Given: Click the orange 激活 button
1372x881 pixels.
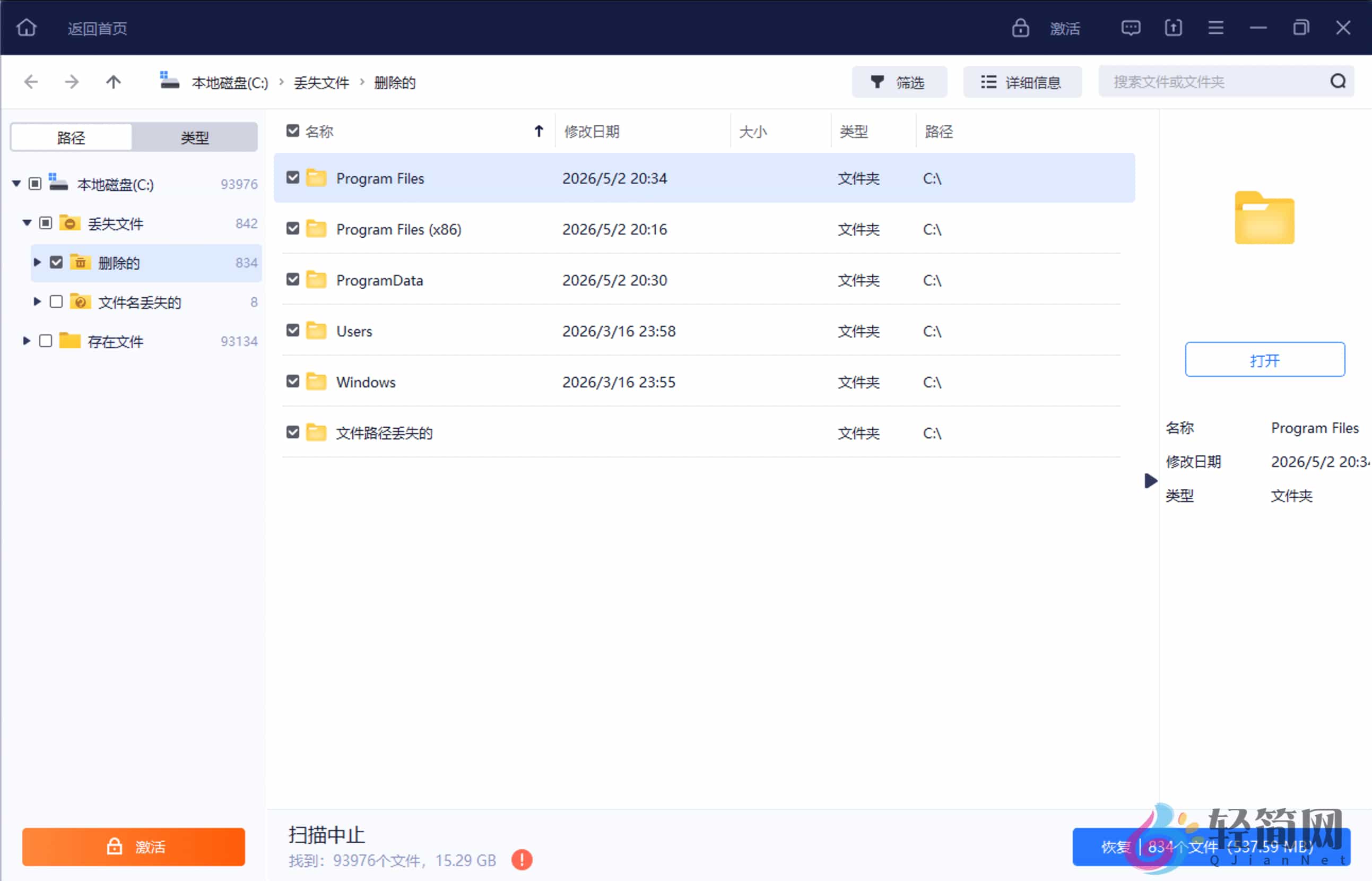Looking at the screenshot, I should tap(134, 846).
